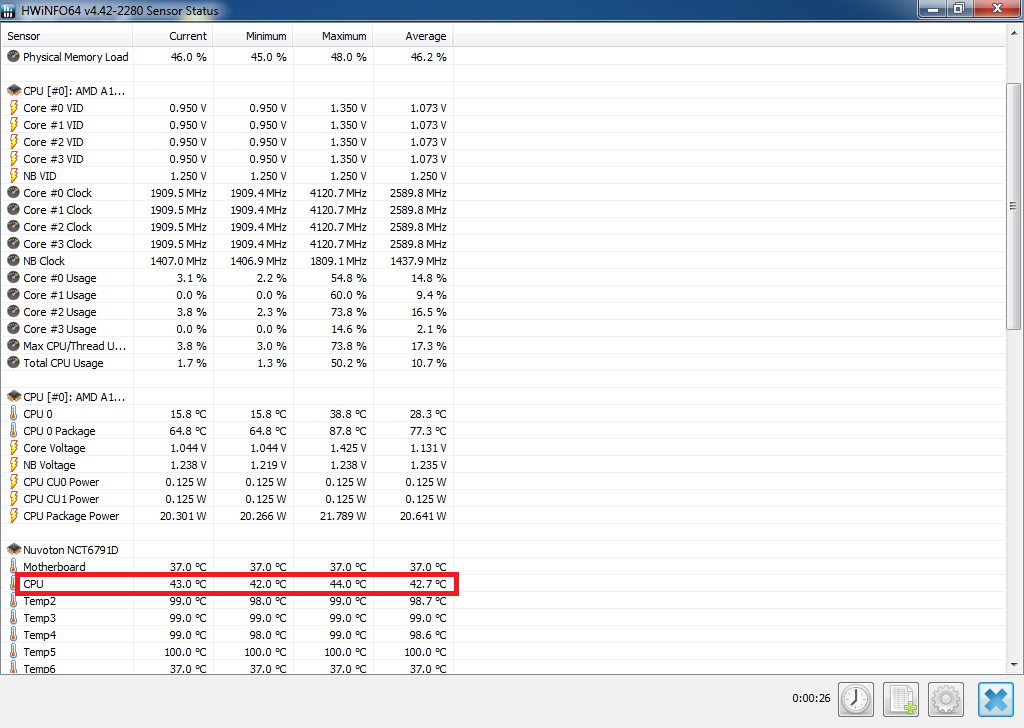Click the log file with plus icon
The image size is (1024, 728).
tap(901, 699)
